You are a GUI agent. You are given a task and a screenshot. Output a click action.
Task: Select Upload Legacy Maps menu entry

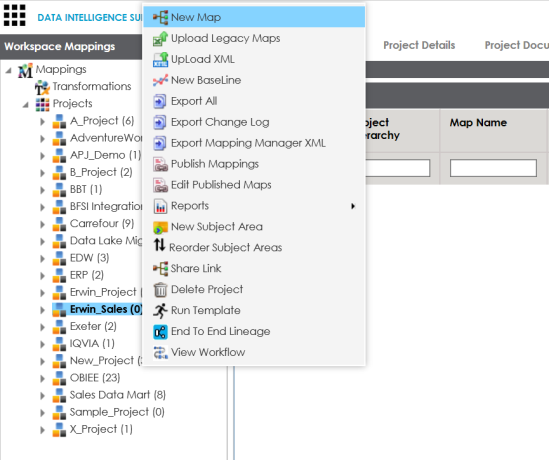pos(254,38)
